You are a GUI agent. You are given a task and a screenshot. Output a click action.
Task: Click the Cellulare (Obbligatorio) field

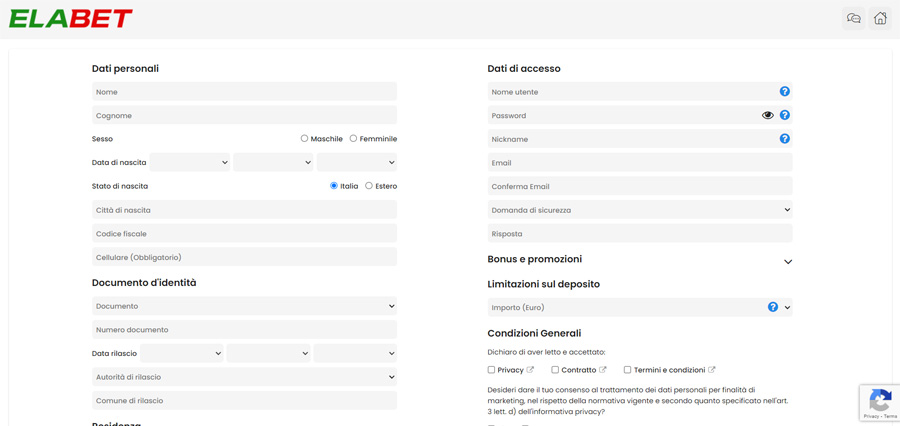245,257
